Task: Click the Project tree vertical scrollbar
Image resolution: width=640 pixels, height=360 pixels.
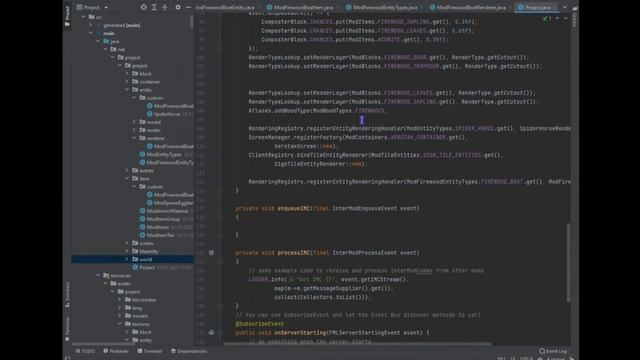Action: [191, 21]
